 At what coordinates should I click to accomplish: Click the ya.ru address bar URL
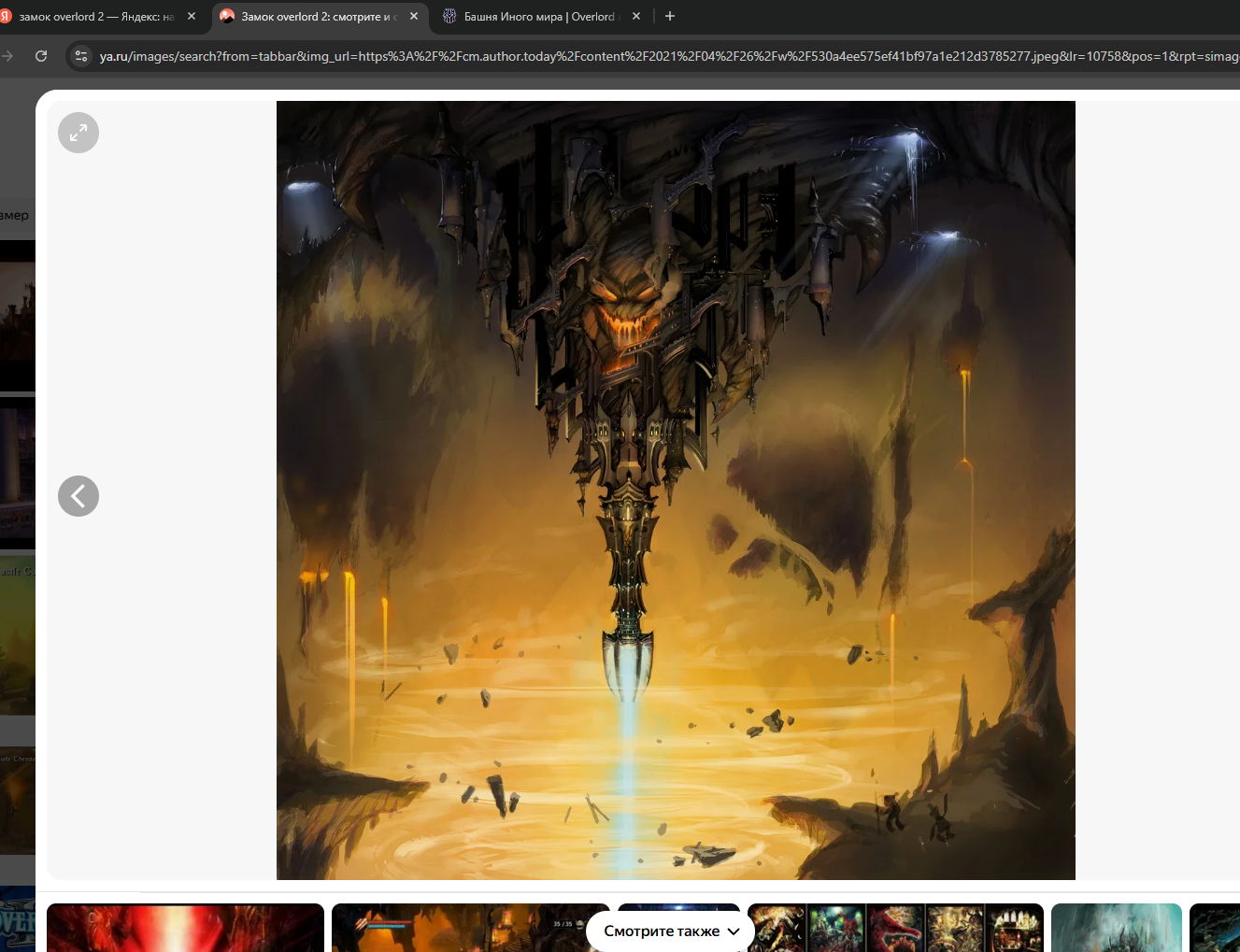coord(667,56)
